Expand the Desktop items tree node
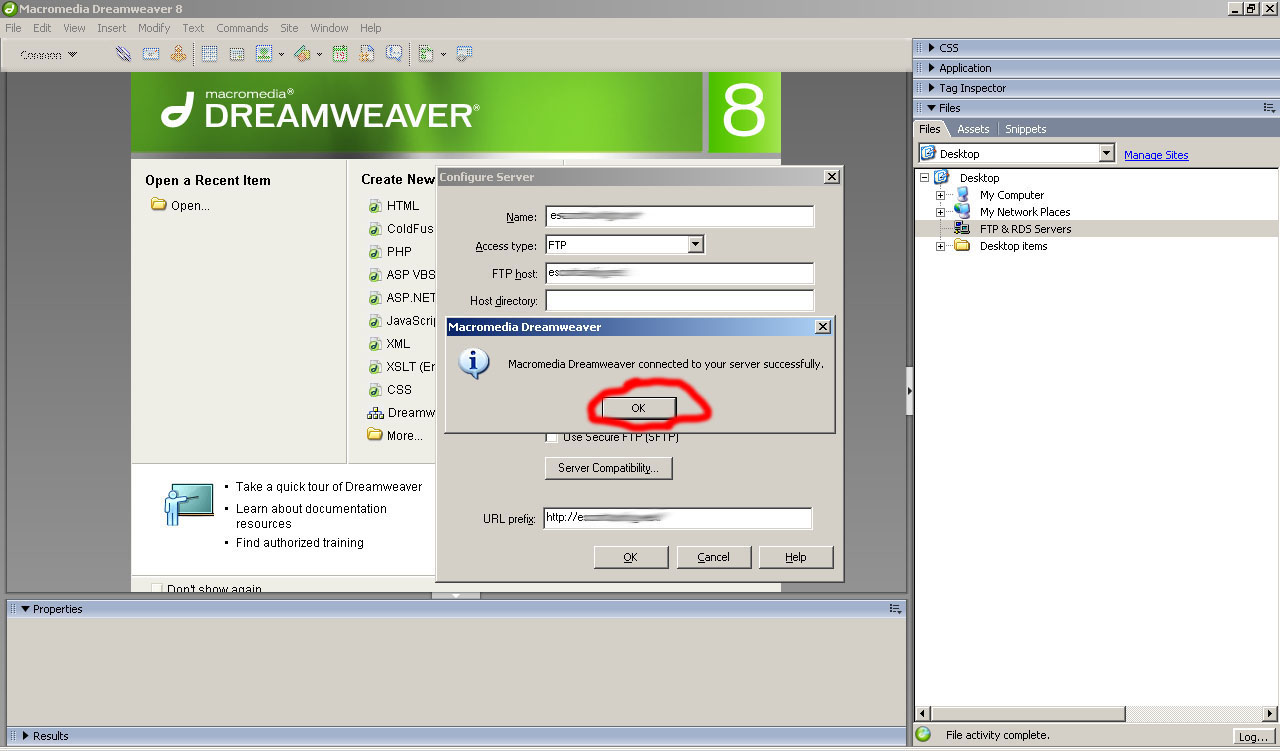The image size is (1280, 751). point(940,246)
